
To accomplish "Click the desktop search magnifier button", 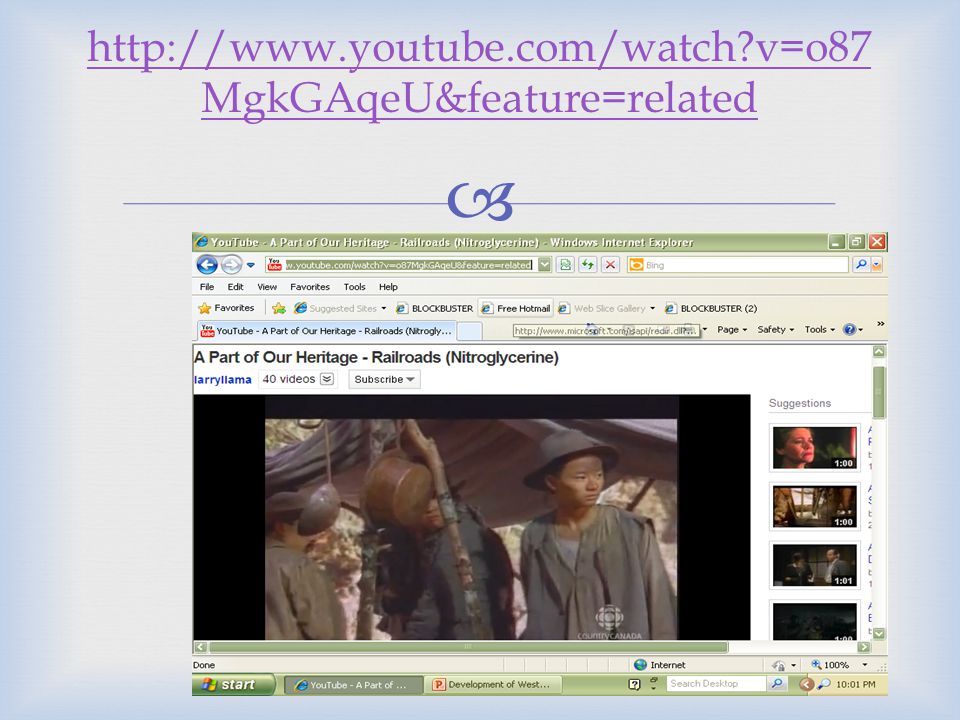I will 777,684.
